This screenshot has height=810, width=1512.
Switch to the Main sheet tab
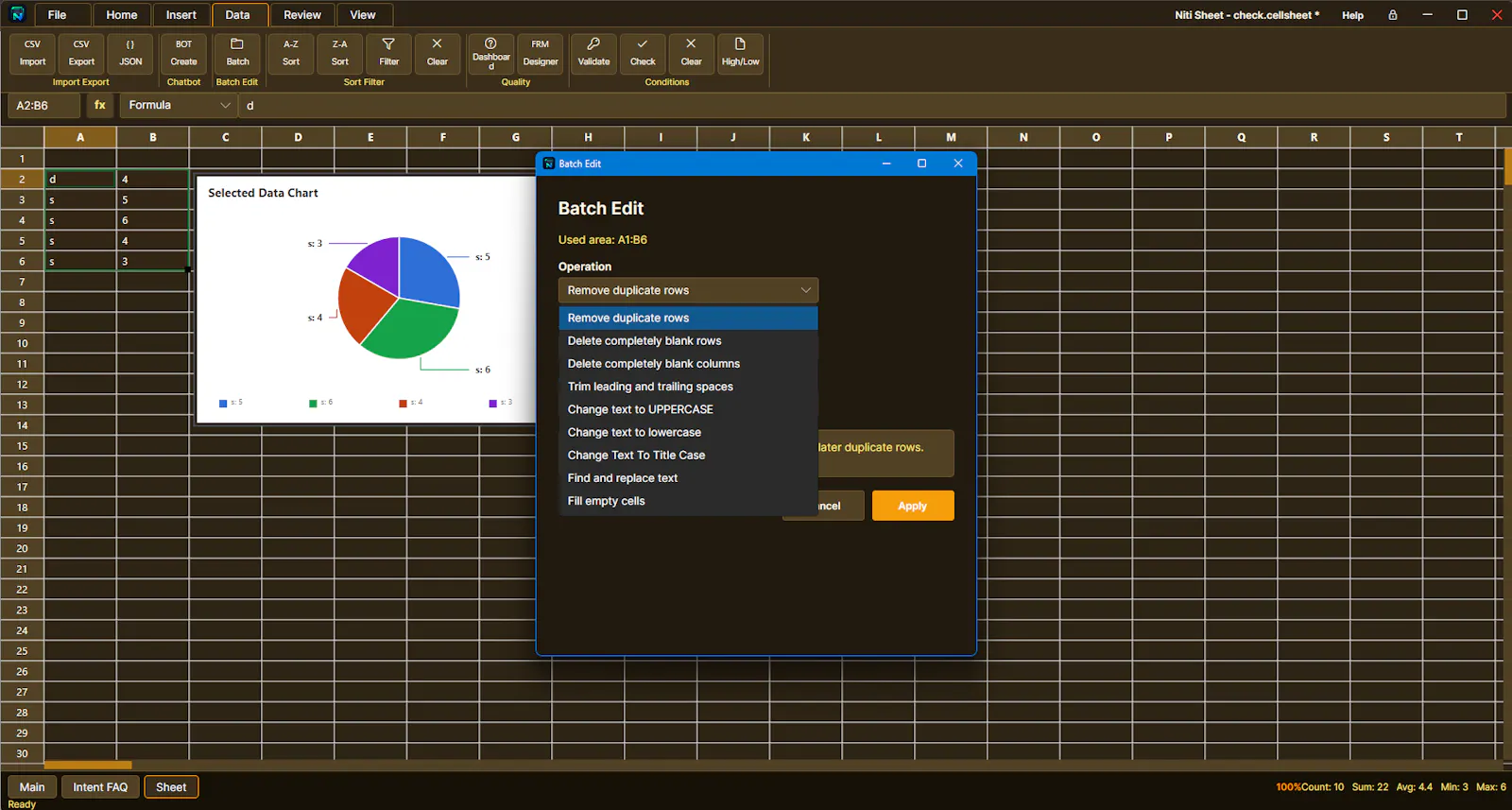(x=32, y=787)
